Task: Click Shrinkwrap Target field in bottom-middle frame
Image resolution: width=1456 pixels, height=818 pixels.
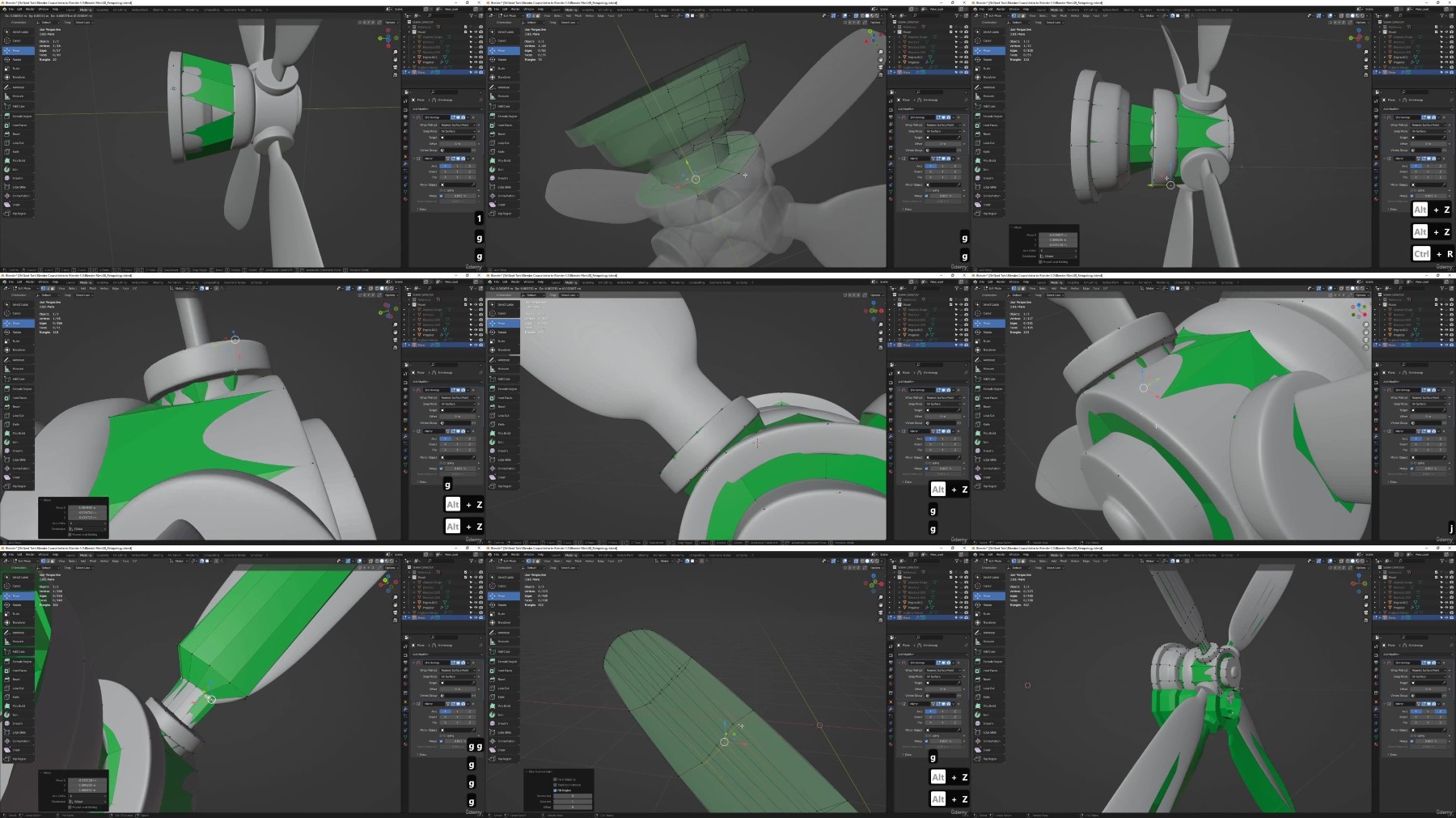Action: [942, 683]
